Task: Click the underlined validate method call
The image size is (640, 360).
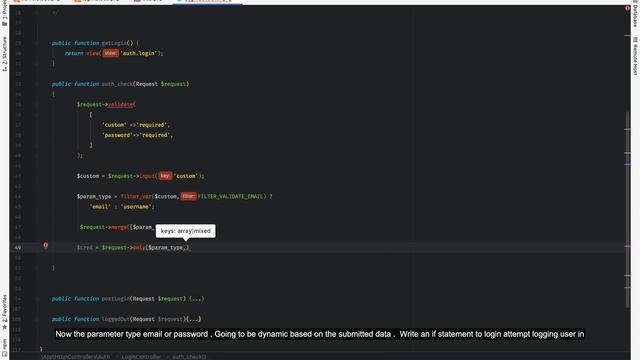Action: click(x=120, y=104)
